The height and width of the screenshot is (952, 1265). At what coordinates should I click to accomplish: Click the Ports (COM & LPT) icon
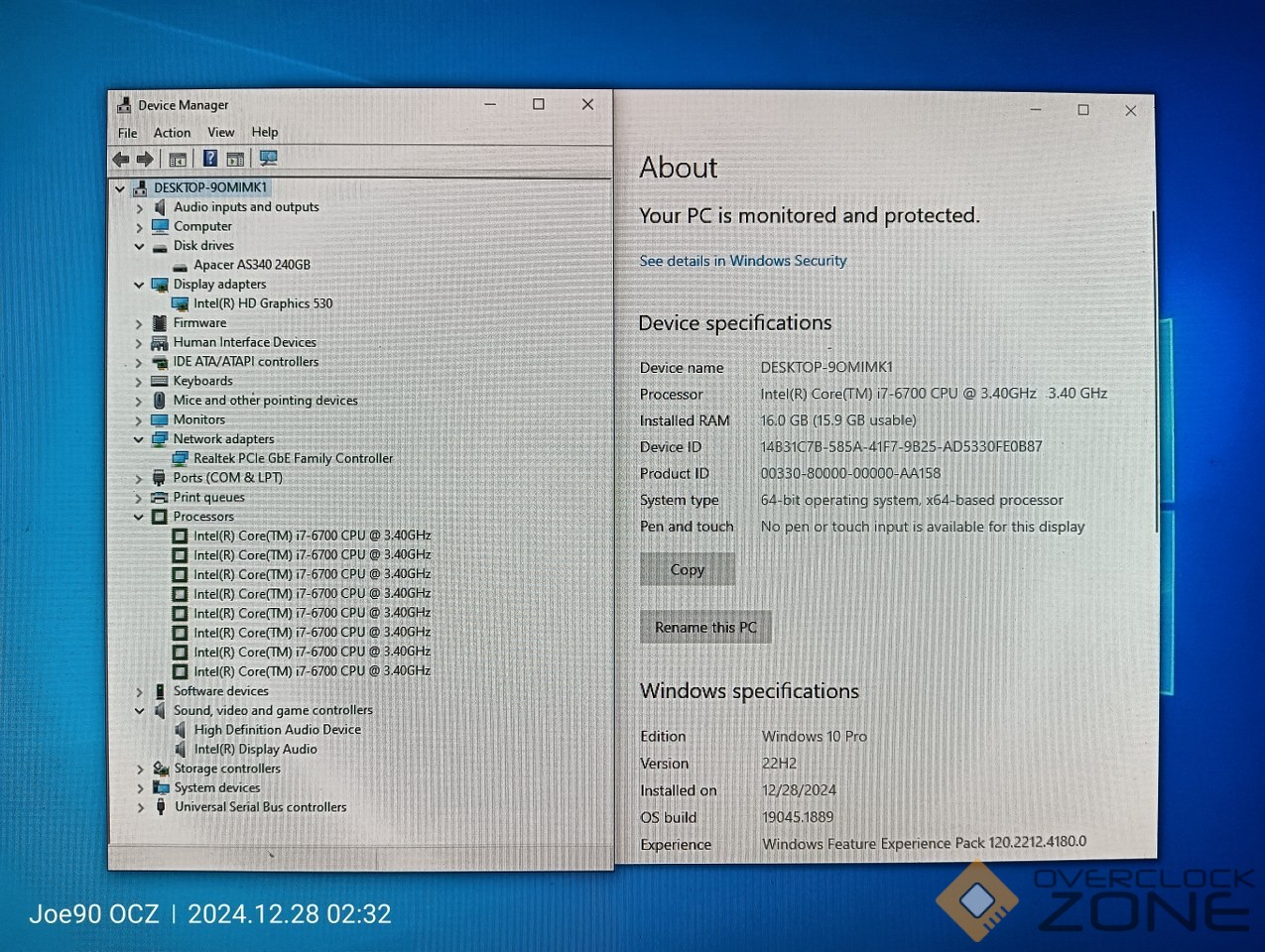click(160, 478)
